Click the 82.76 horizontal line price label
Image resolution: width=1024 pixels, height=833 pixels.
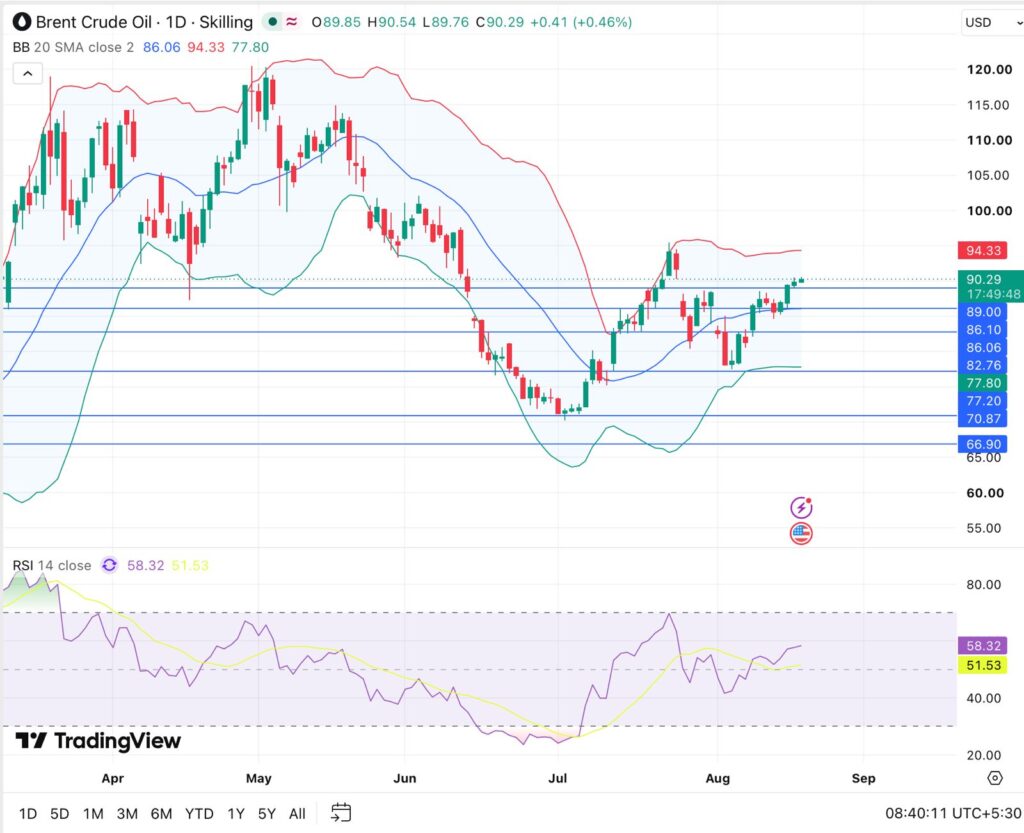click(983, 366)
